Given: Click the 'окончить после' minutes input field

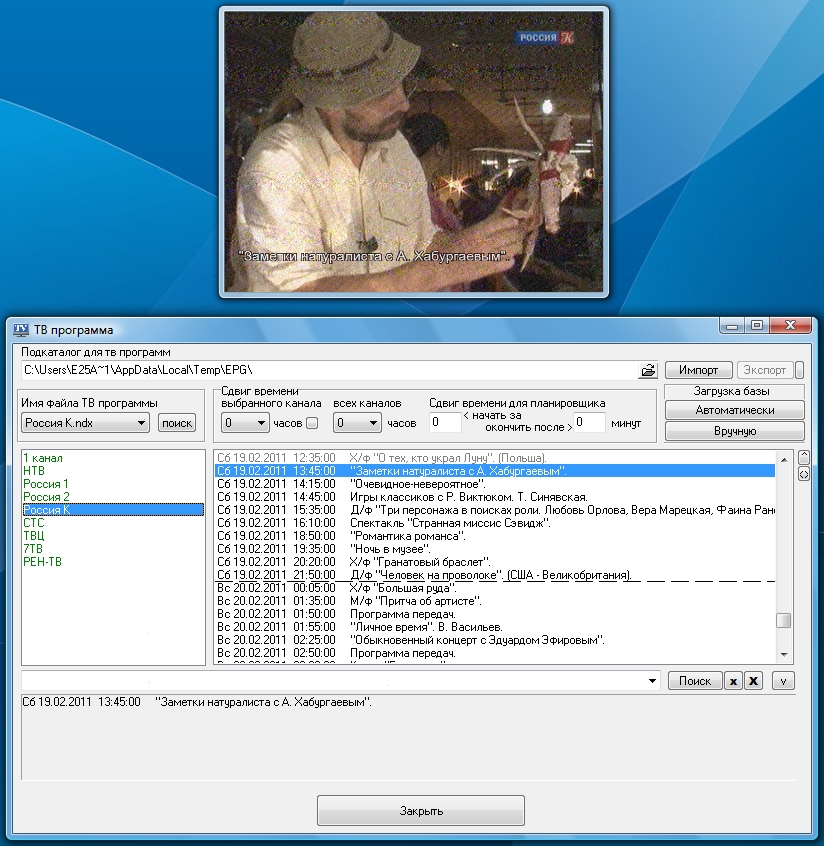Looking at the screenshot, I should (589, 422).
